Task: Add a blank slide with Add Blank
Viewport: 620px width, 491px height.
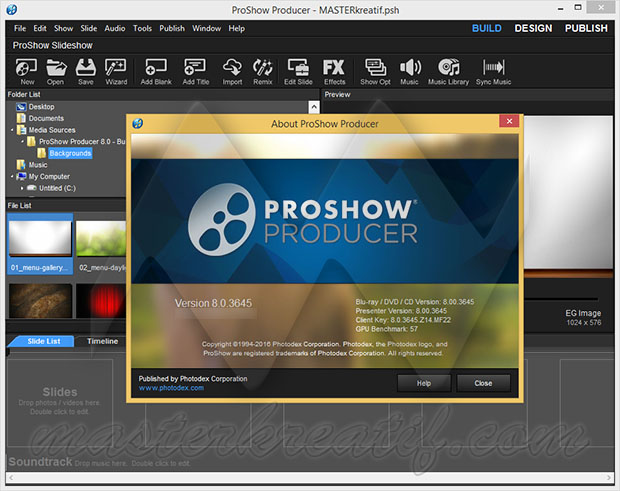Action: pyautogui.click(x=156, y=72)
